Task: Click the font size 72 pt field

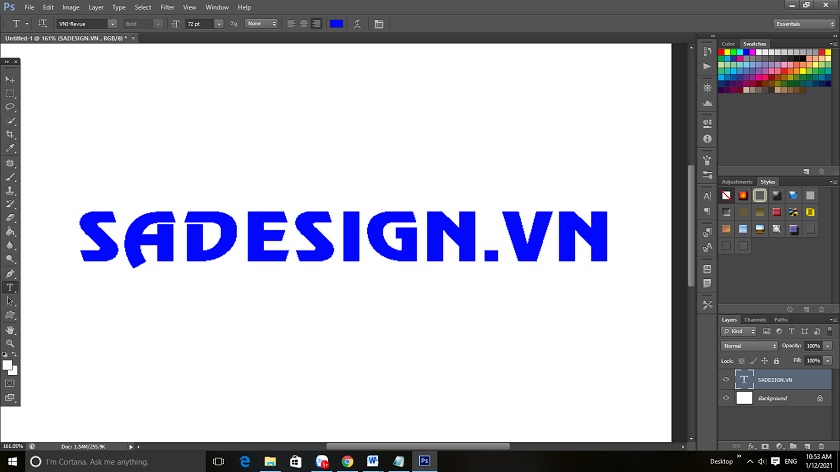Action: click(200, 24)
